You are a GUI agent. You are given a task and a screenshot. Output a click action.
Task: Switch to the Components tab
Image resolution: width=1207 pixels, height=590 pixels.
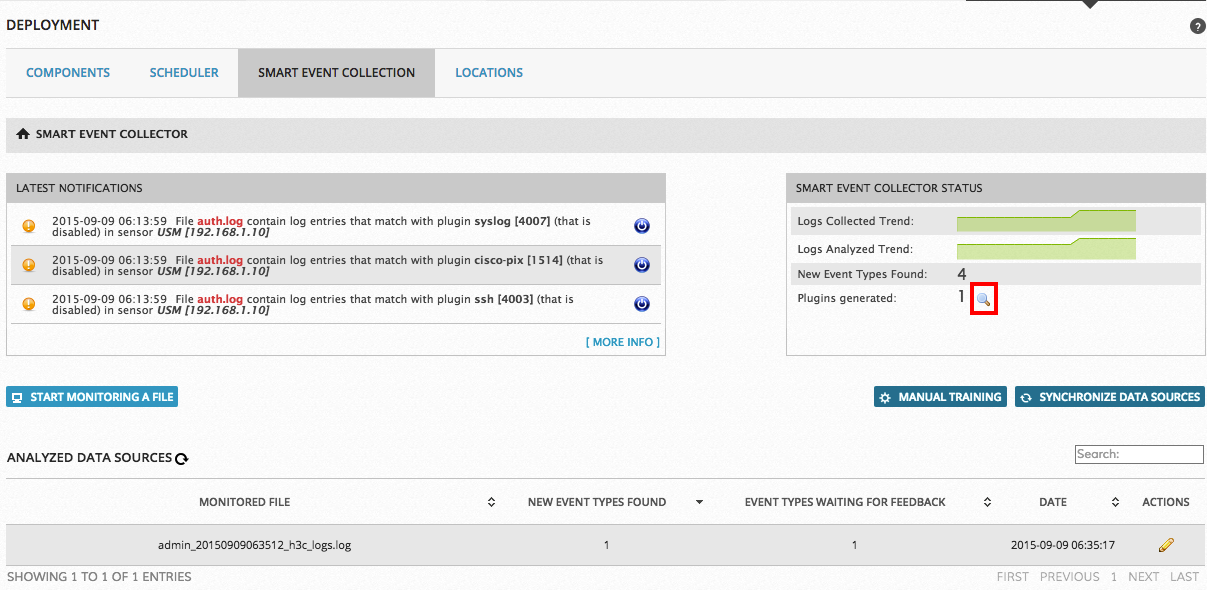pos(68,73)
